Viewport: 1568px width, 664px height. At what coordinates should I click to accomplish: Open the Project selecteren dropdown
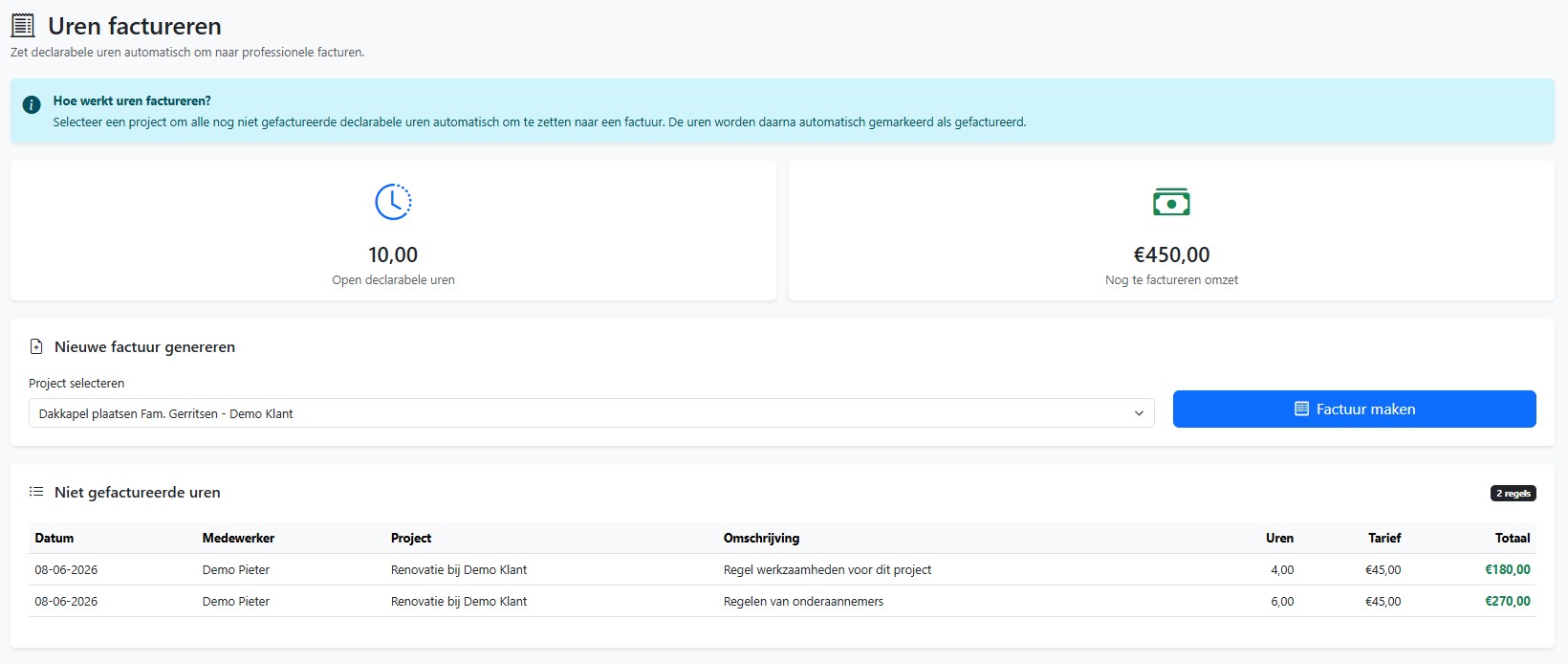click(x=592, y=413)
